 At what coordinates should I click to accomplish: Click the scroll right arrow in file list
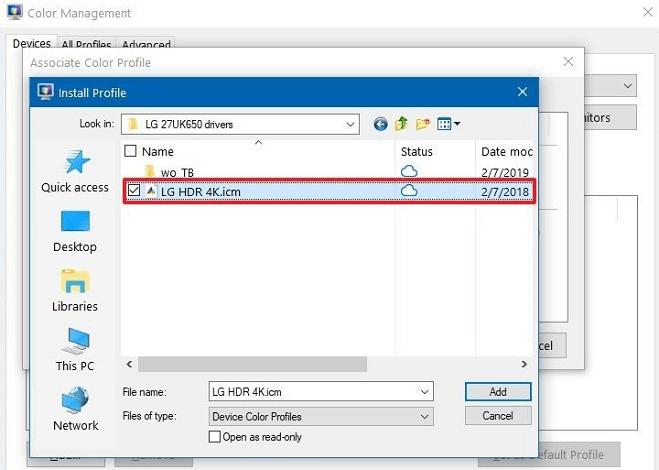pyautogui.click(x=524, y=364)
